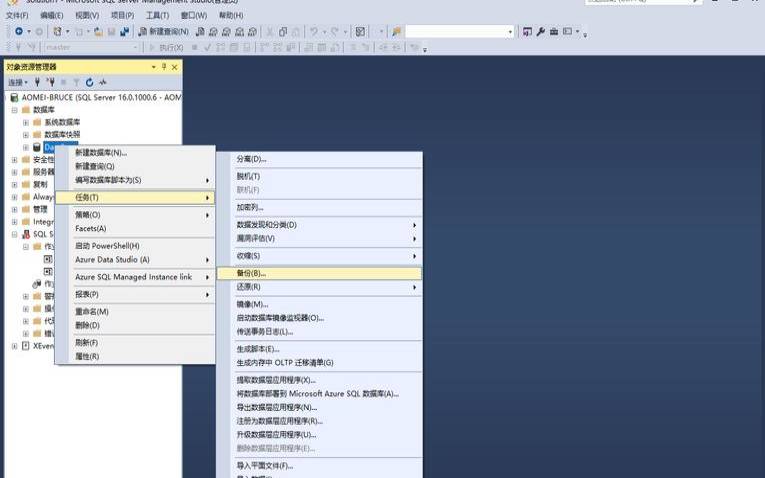Open Activity Monitor from Object Explorer toolbar
765x478 pixels.
(102, 82)
